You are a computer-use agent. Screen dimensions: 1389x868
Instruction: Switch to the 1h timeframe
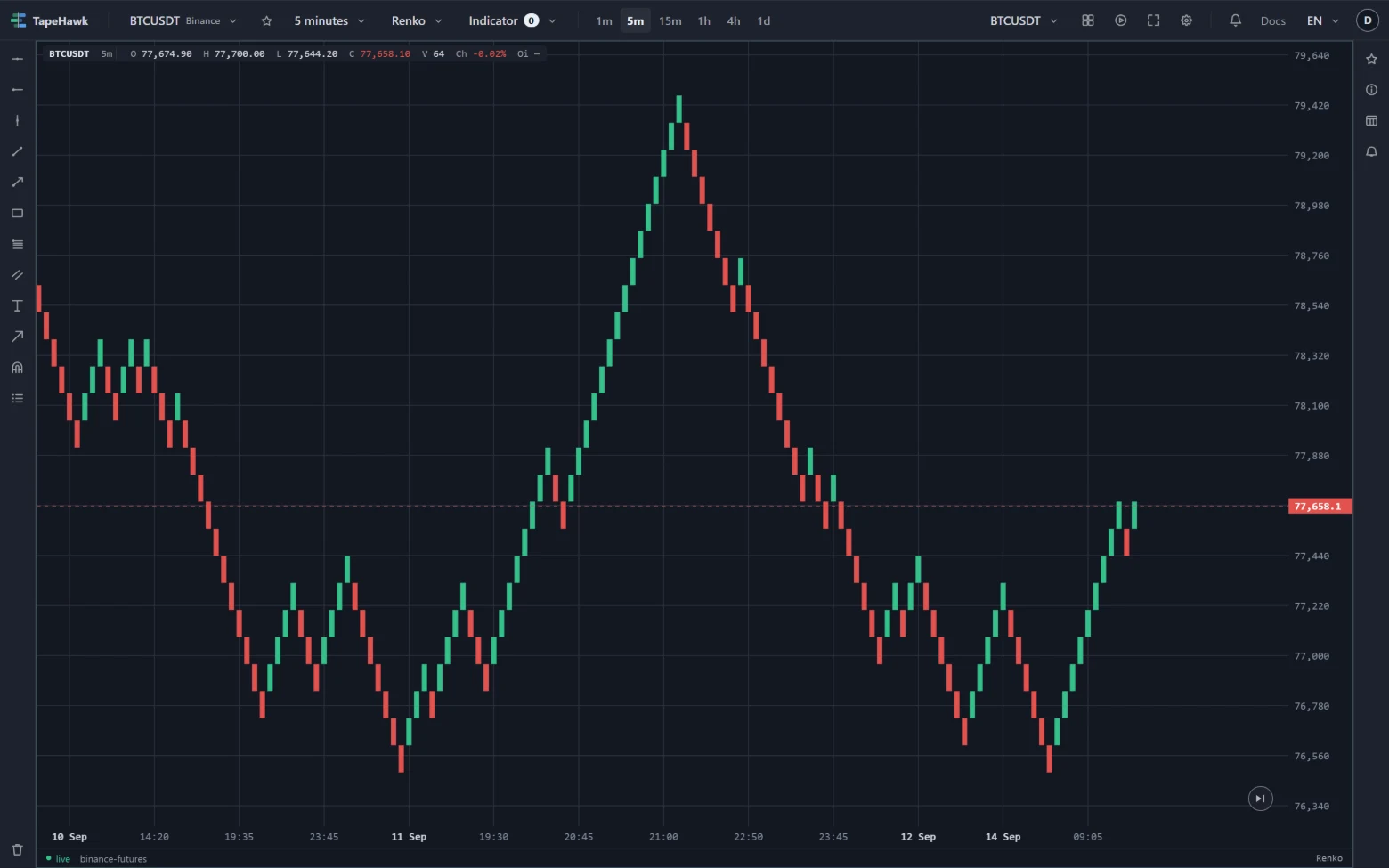703,20
